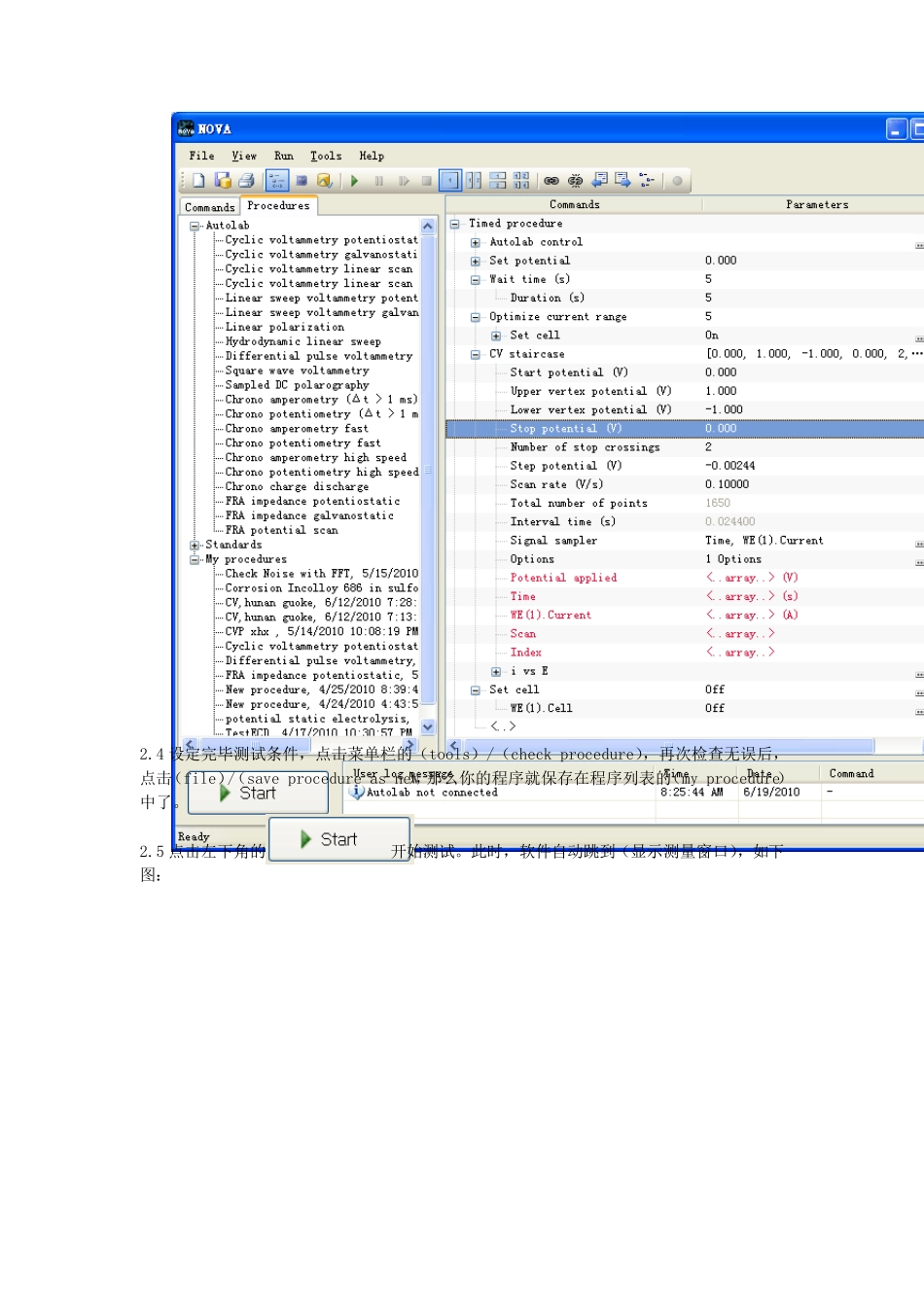The width and height of the screenshot is (924, 1307).
Task: Click the pause icon in toolbar
Action: 378,181
